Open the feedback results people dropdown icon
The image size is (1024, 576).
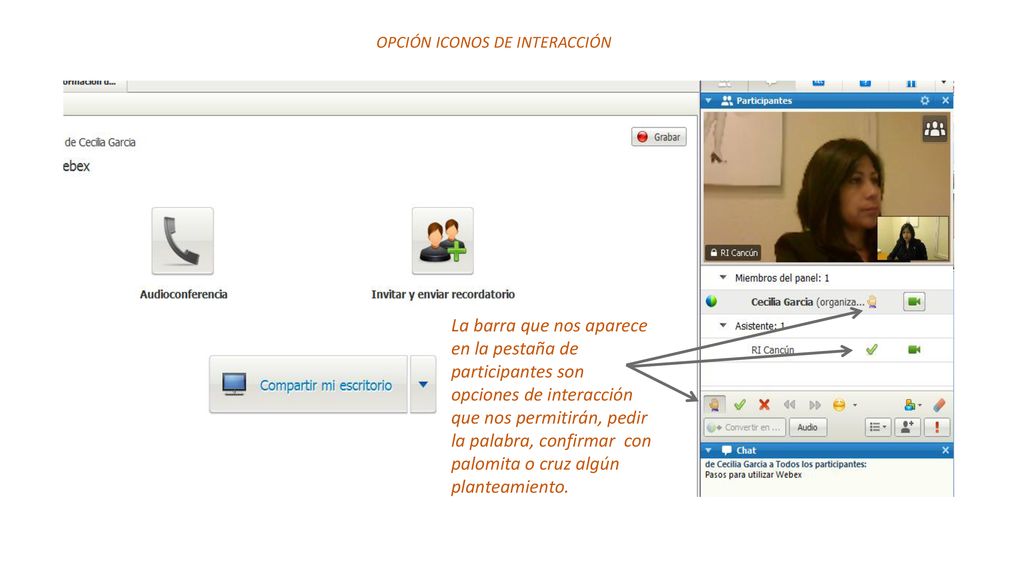coord(912,405)
